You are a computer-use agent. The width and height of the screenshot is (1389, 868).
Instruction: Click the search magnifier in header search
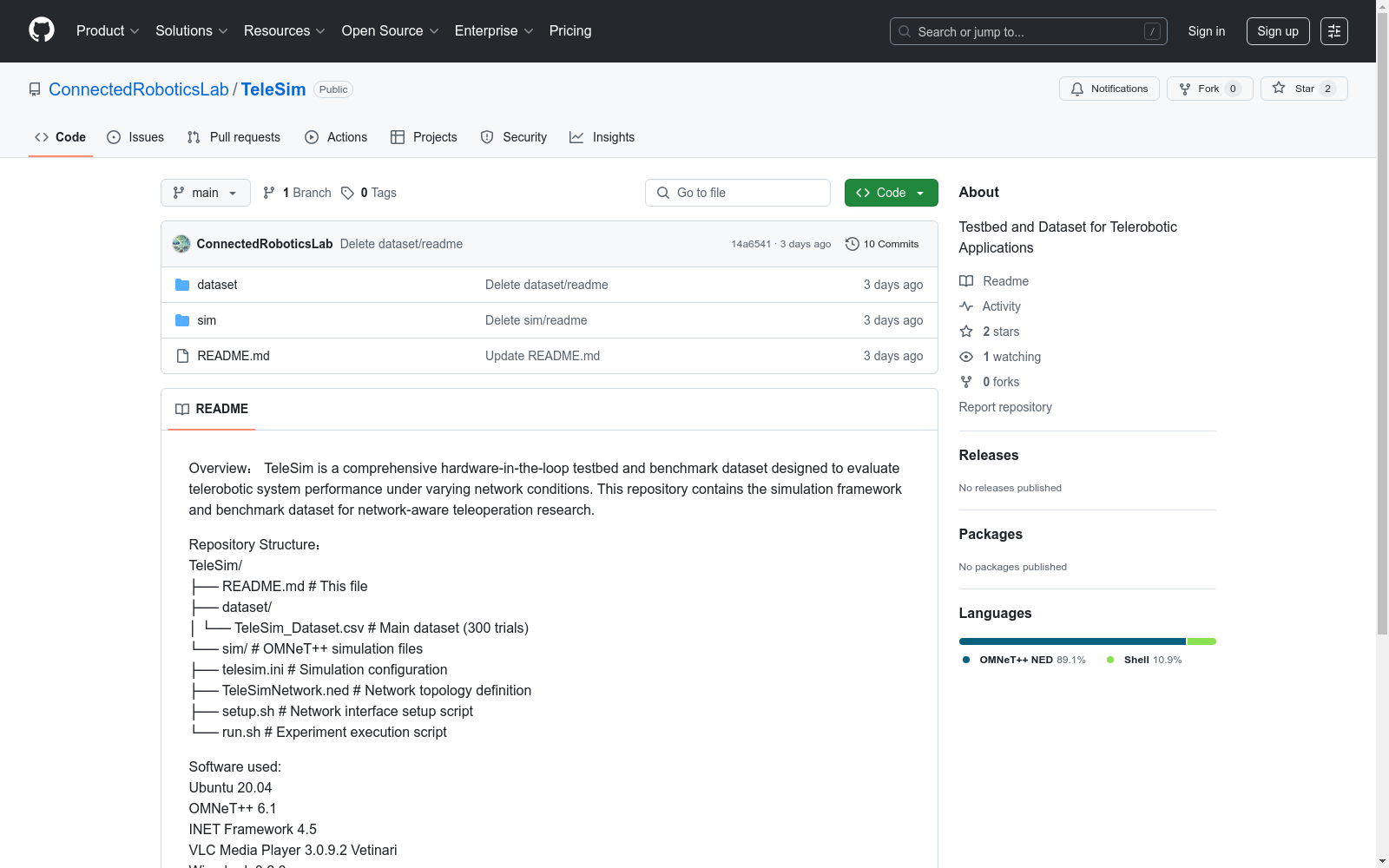[905, 31]
